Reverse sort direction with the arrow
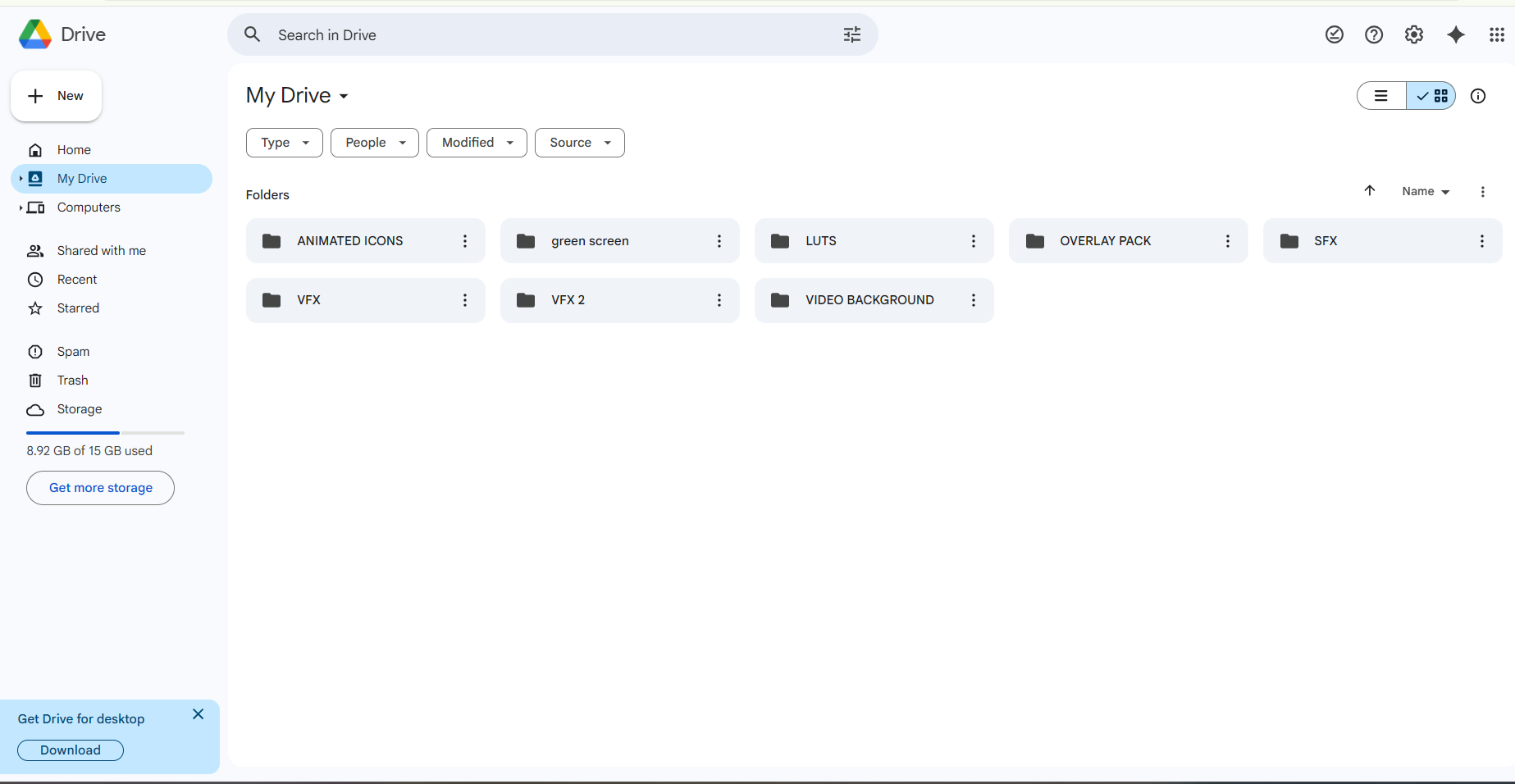 click(1370, 191)
